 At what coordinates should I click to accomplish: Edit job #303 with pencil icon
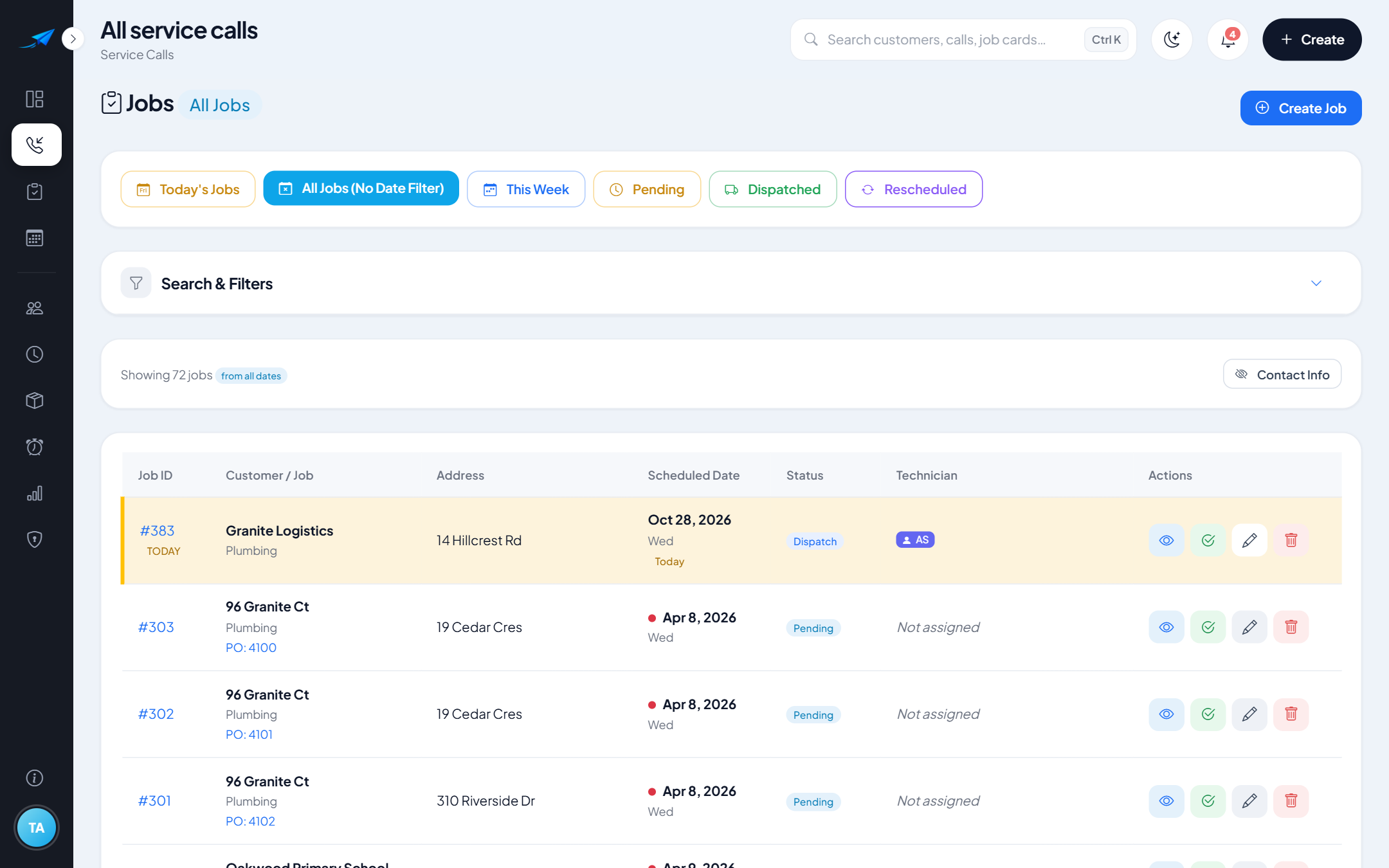pyautogui.click(x=1249, y=627)
